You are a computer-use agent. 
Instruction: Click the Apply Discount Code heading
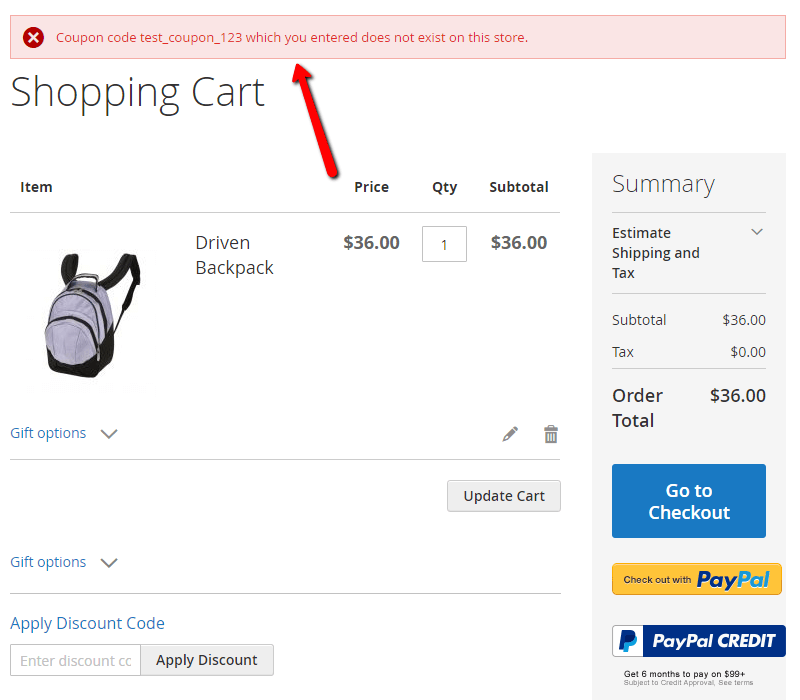pos(87,623)
